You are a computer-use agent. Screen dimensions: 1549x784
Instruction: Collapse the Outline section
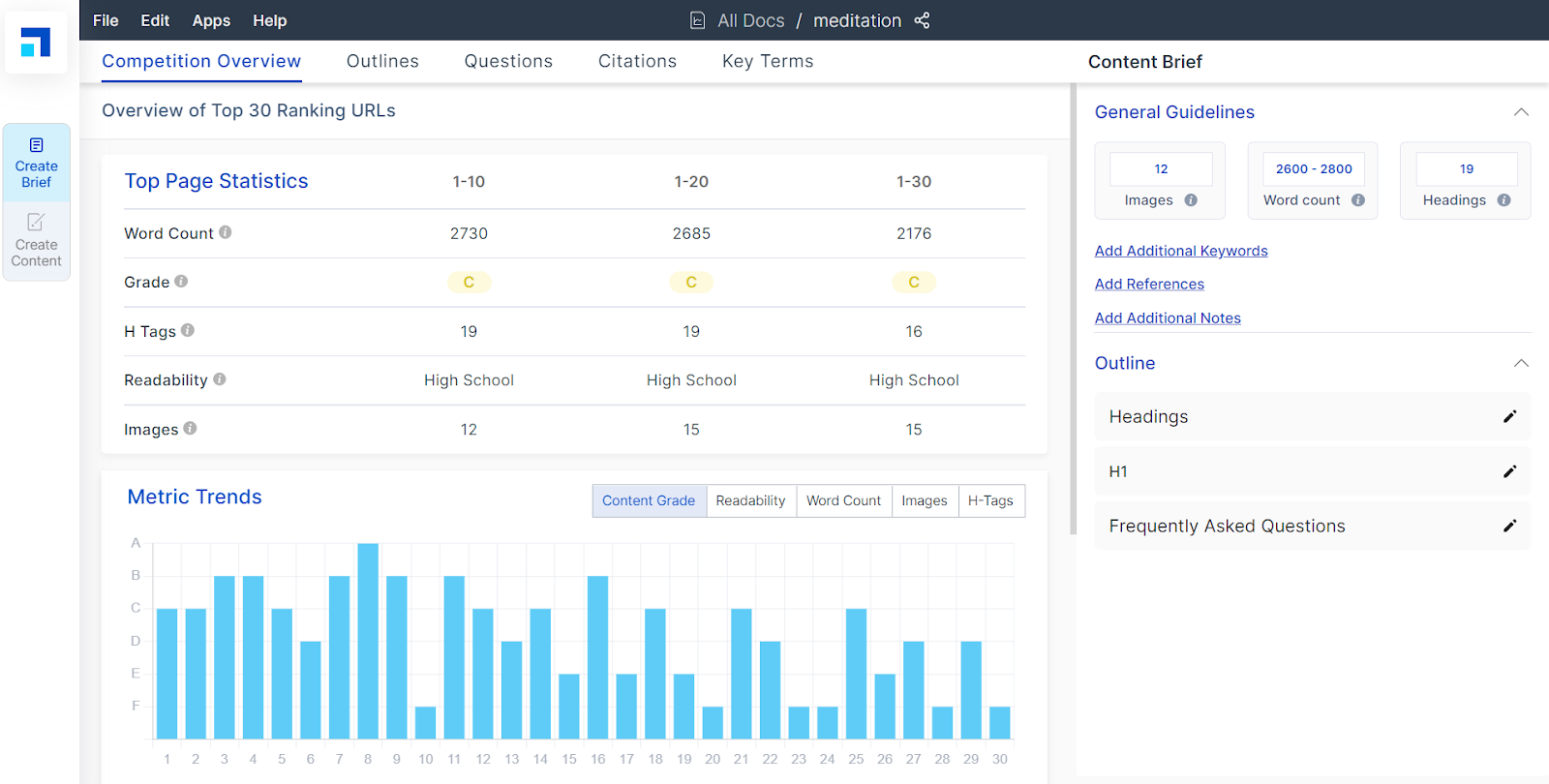click(x=1521, y=363)
